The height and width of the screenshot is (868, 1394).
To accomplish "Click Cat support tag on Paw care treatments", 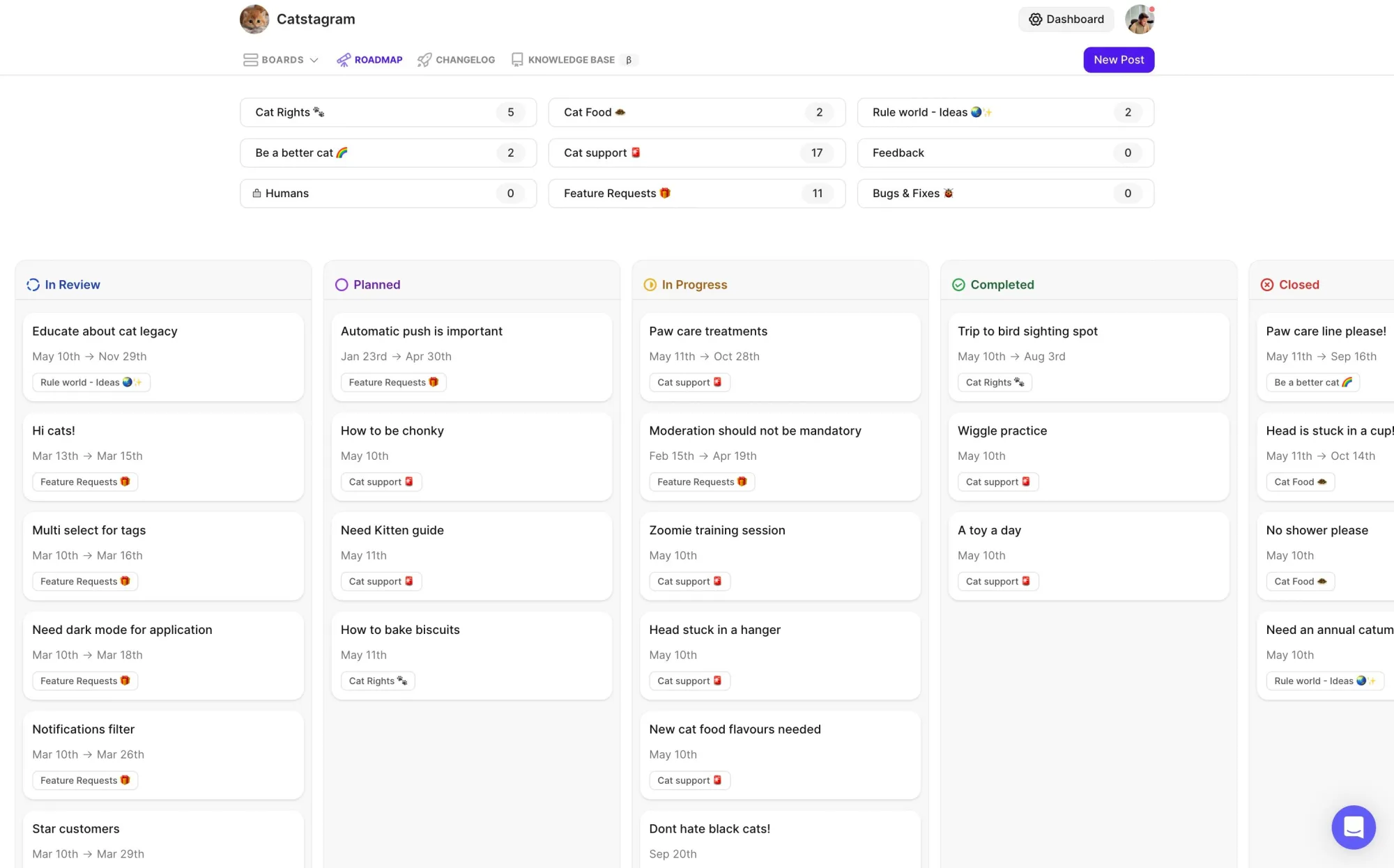I will (689, 382).
